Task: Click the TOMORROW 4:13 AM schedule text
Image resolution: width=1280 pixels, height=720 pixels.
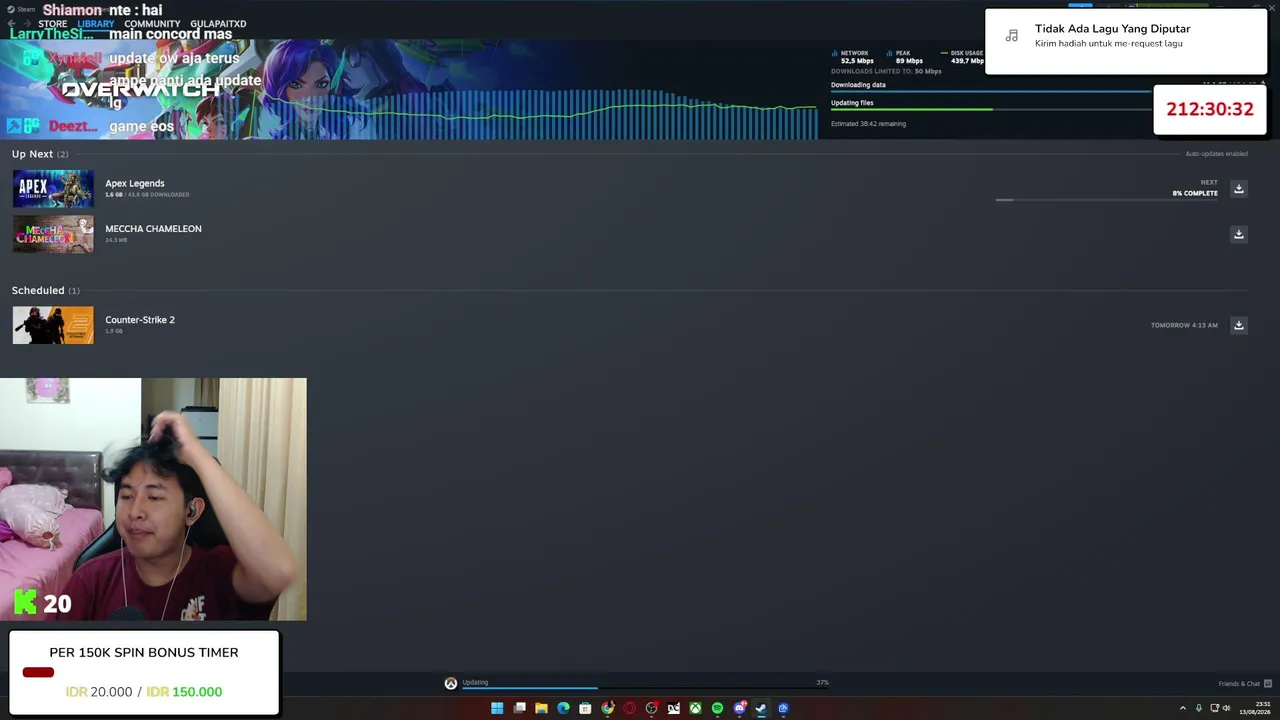Action: [1184, 325]
